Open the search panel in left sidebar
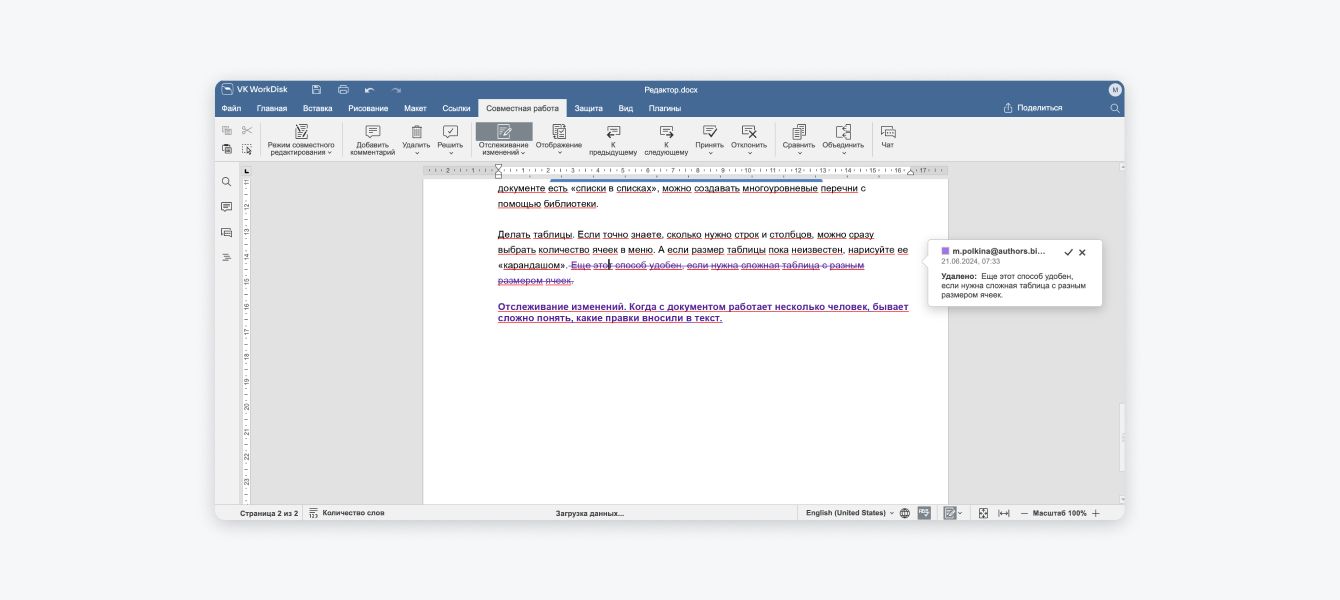Image resolution: width=1340 pixels, height=600 pixels. (x=226, y=182)
